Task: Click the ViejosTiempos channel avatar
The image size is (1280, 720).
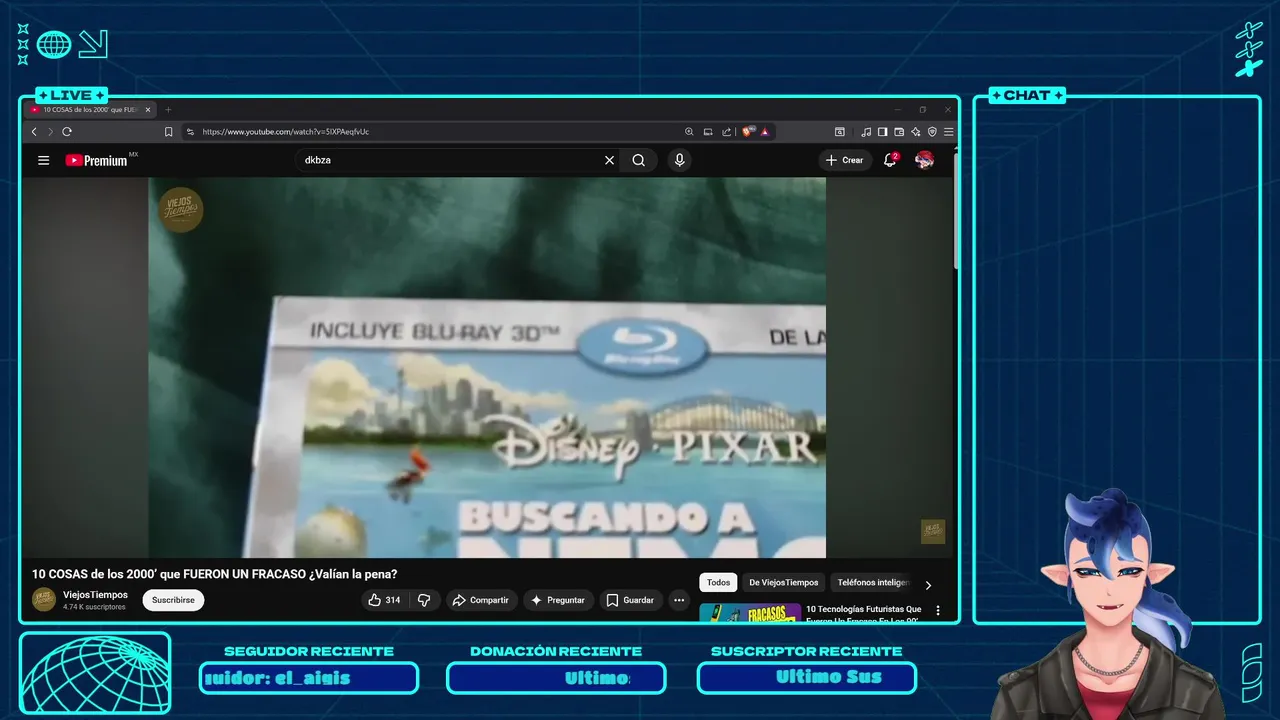Action: pos(44,599)
